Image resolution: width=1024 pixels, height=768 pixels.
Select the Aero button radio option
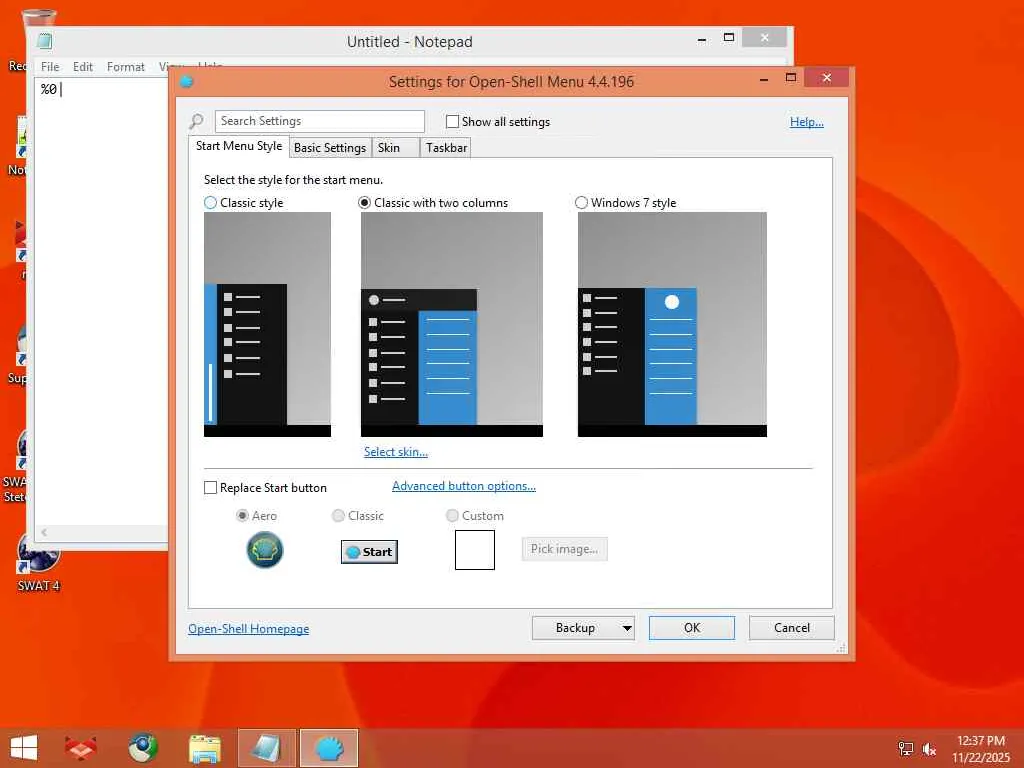pyautogui.click(x=242, y=515)
